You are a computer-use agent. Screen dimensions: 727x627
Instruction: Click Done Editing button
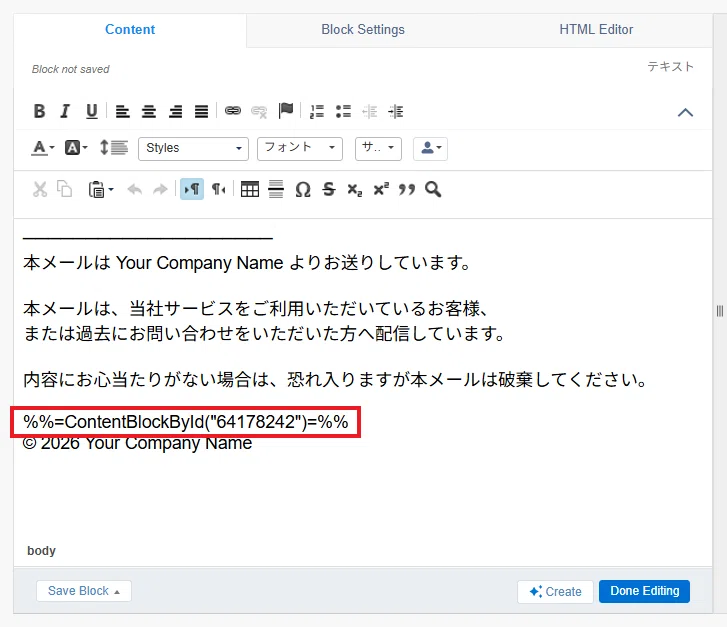[644, 591]
